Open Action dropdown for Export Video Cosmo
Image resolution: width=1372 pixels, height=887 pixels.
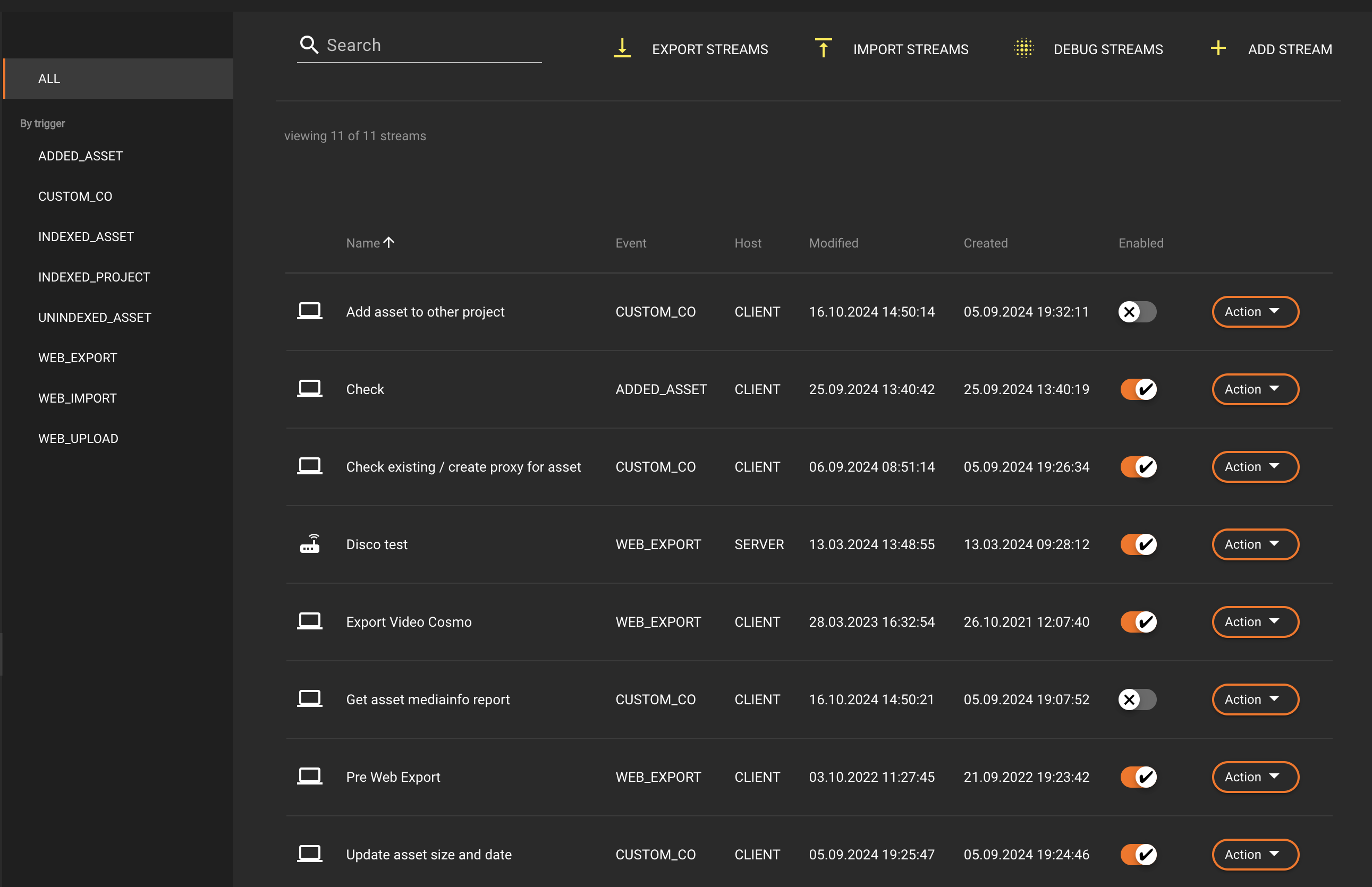(1255, 622)
